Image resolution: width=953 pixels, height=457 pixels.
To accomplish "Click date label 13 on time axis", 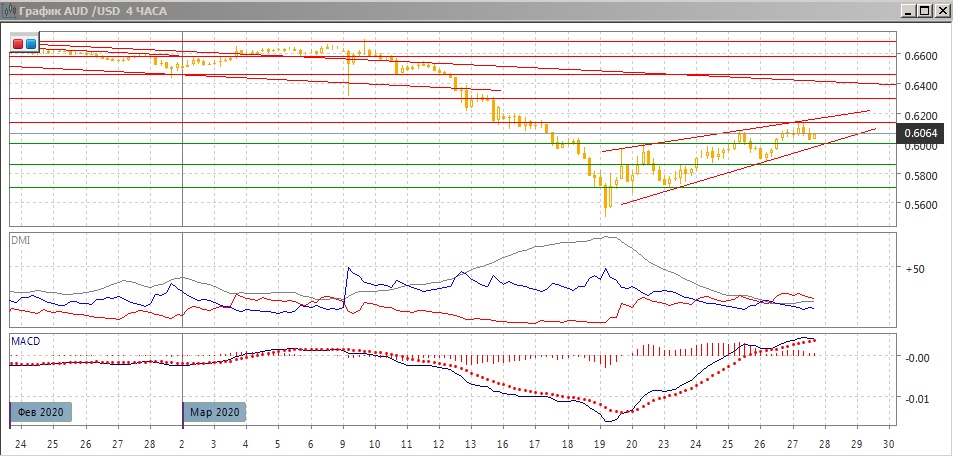I will click(x=470, y=443).
